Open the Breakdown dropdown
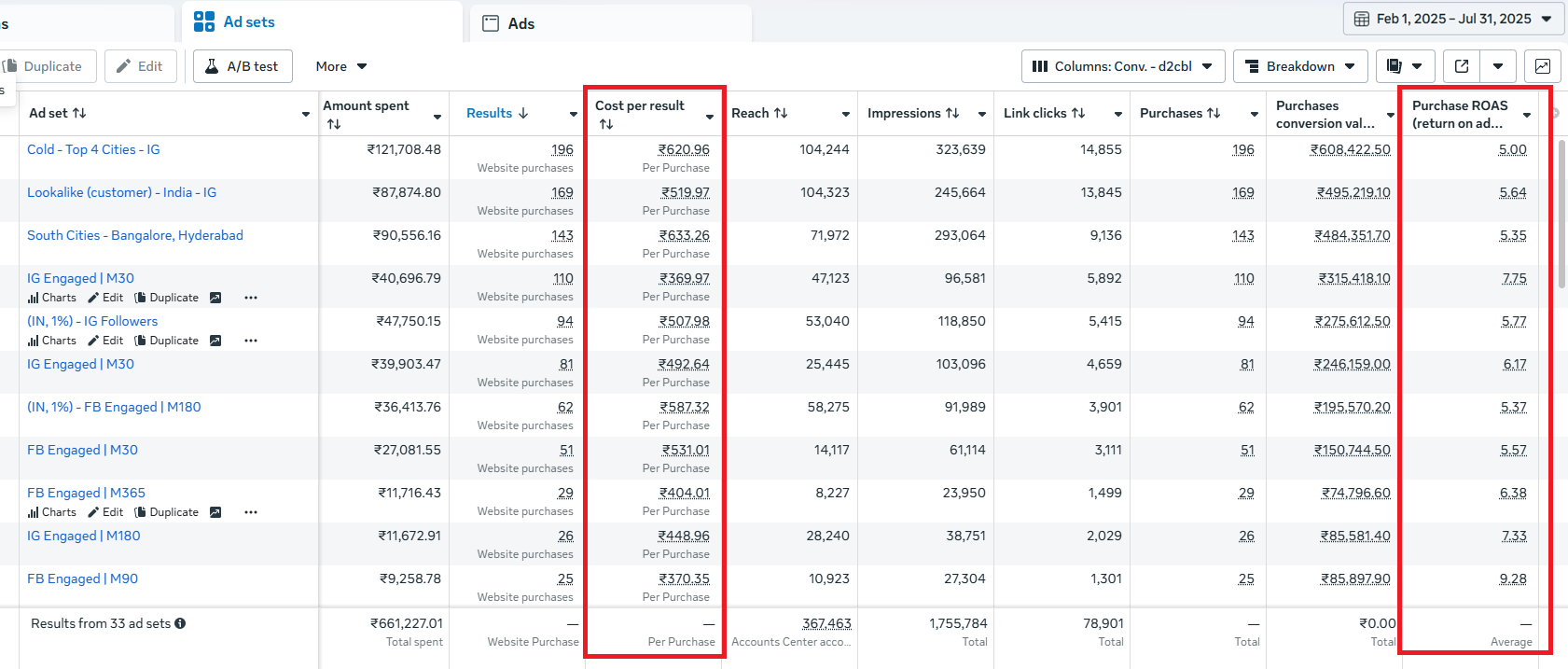 click(x=1299, y=66)
